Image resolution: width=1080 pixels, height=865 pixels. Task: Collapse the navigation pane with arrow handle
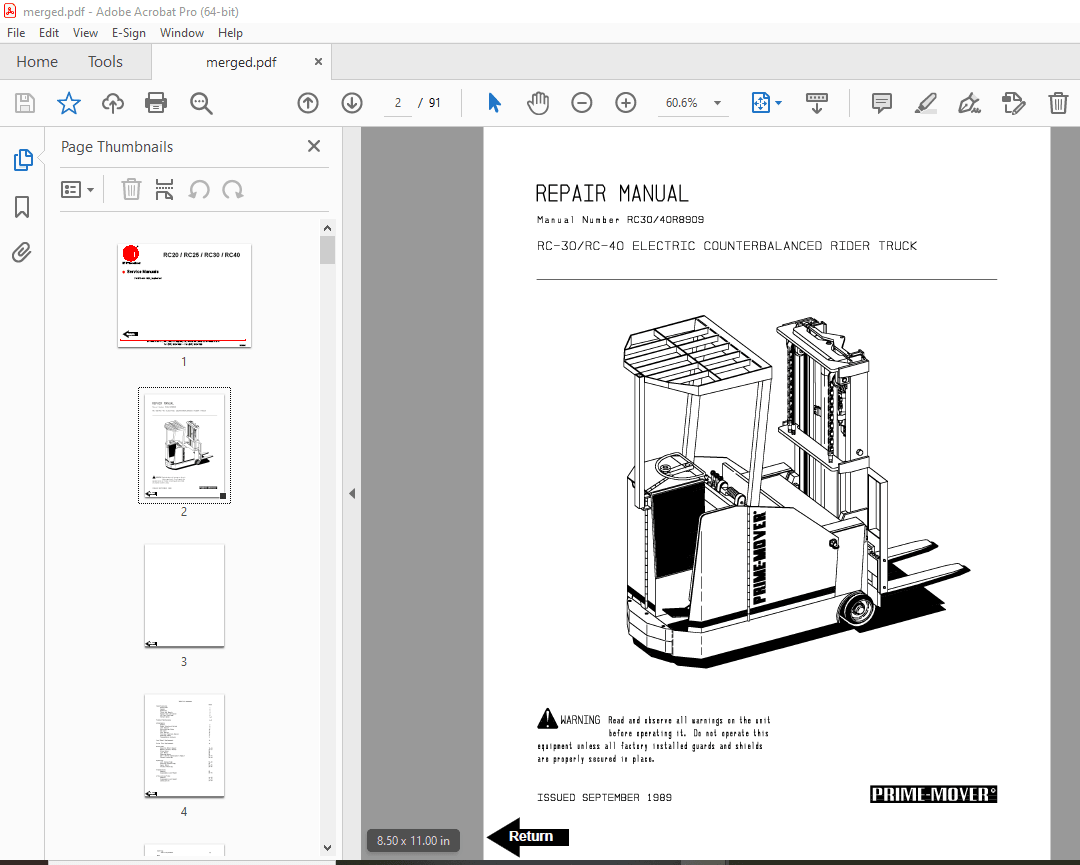tap(351, 493)
